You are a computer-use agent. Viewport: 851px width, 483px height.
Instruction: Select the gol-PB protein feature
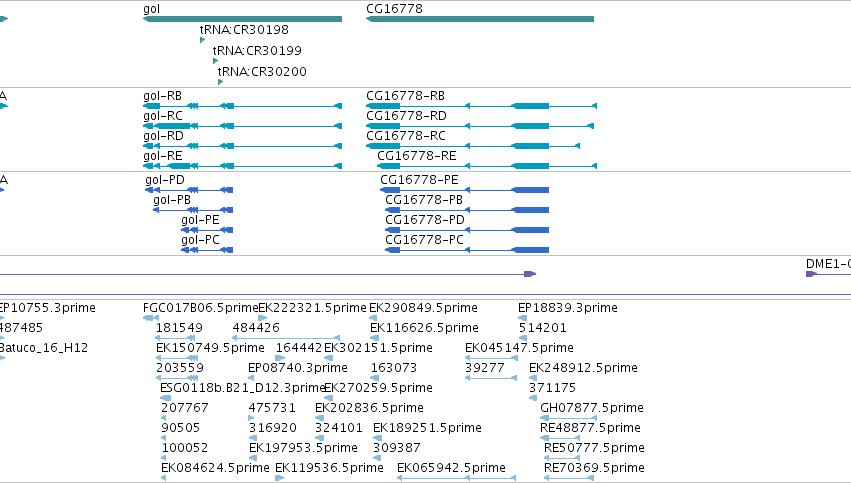pos(193,210)
